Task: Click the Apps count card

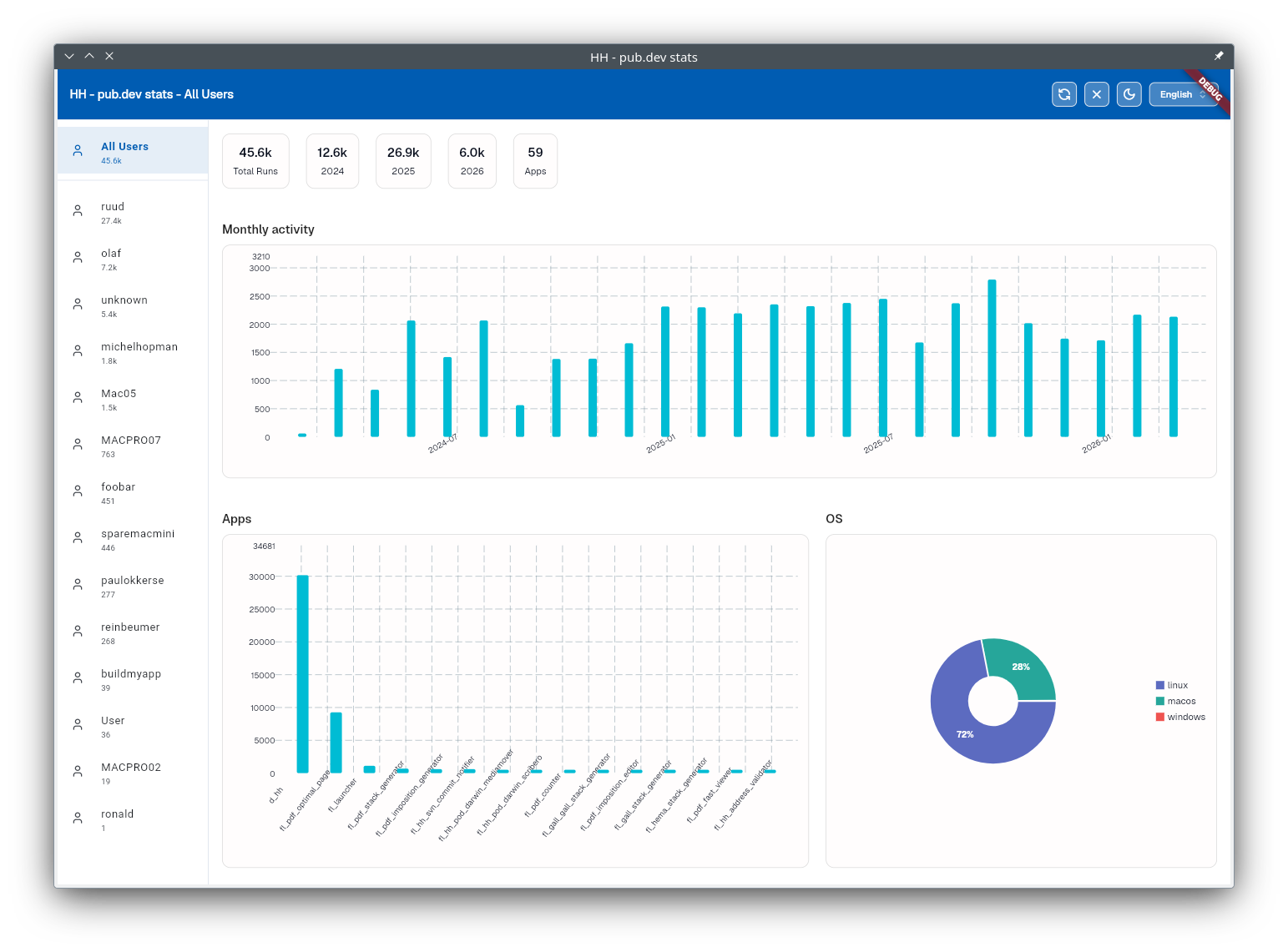Action: pyautogui.click(x=535, y=161)
